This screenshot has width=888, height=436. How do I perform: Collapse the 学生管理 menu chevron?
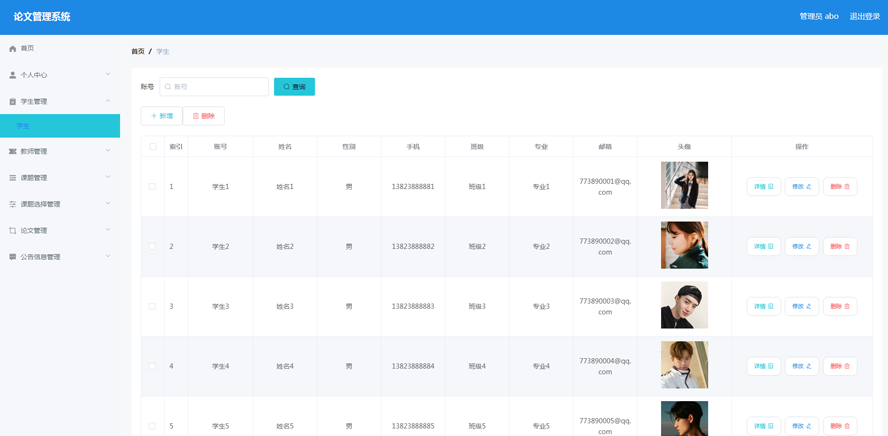108,101
